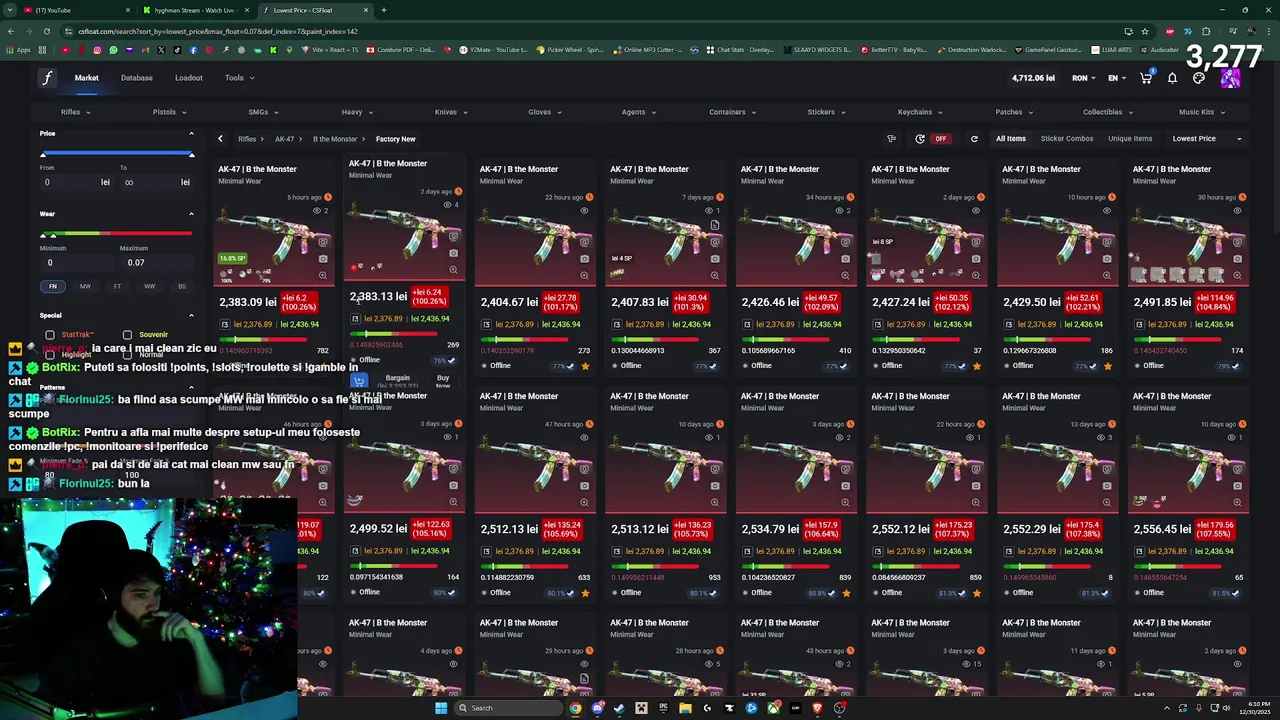
Task: Toggle the auto-refresh OFF switch
Action: coord(940,139)
